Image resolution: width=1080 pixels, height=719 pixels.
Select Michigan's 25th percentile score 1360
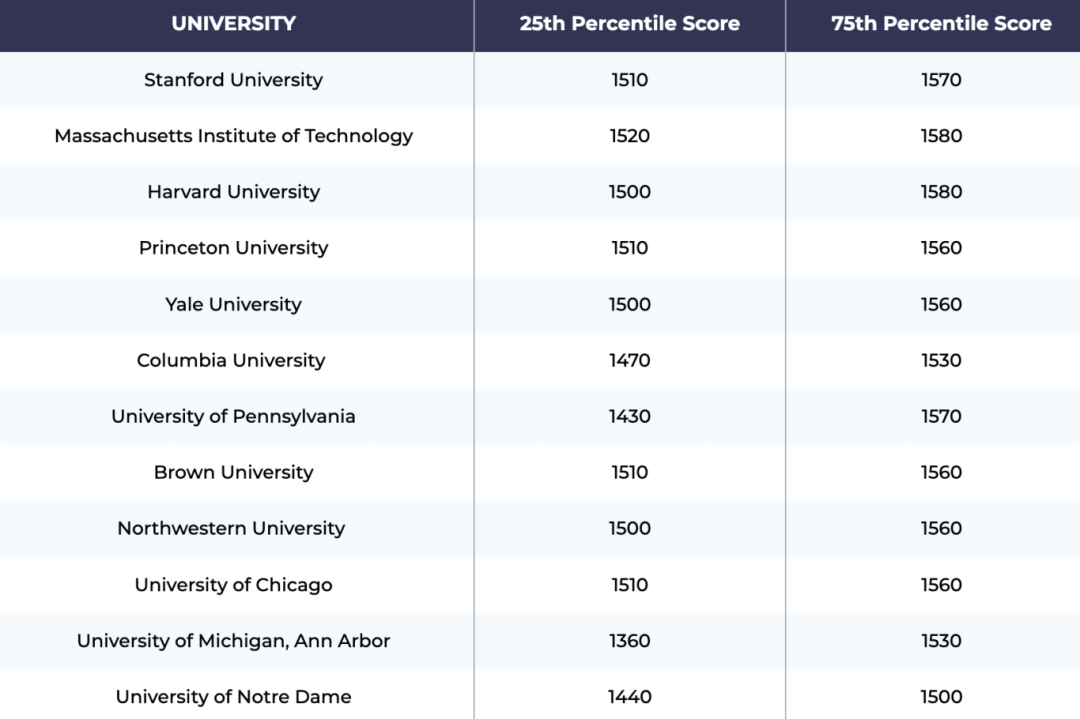[630, 641]
